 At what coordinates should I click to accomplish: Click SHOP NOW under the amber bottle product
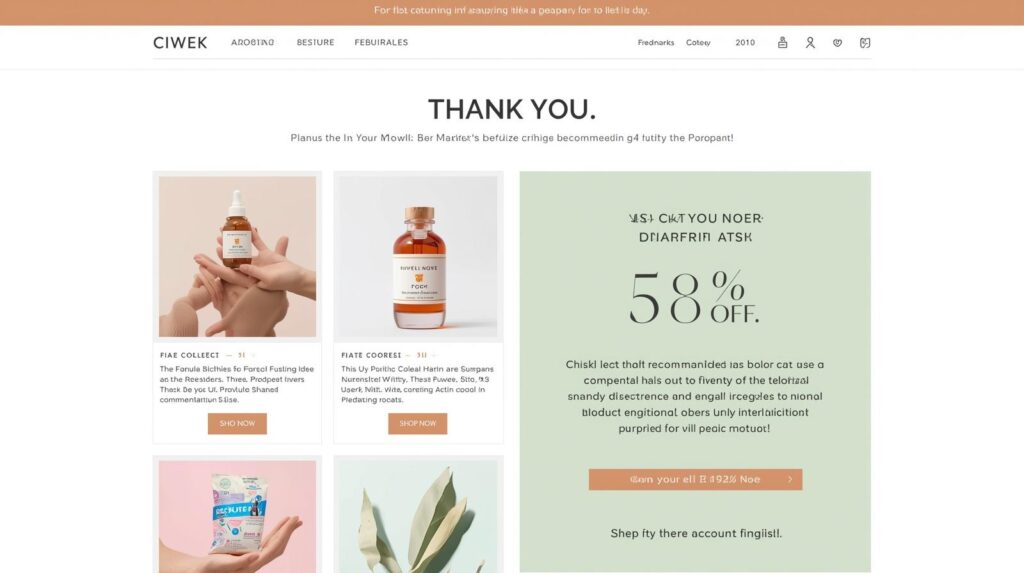tap(418, 423)
